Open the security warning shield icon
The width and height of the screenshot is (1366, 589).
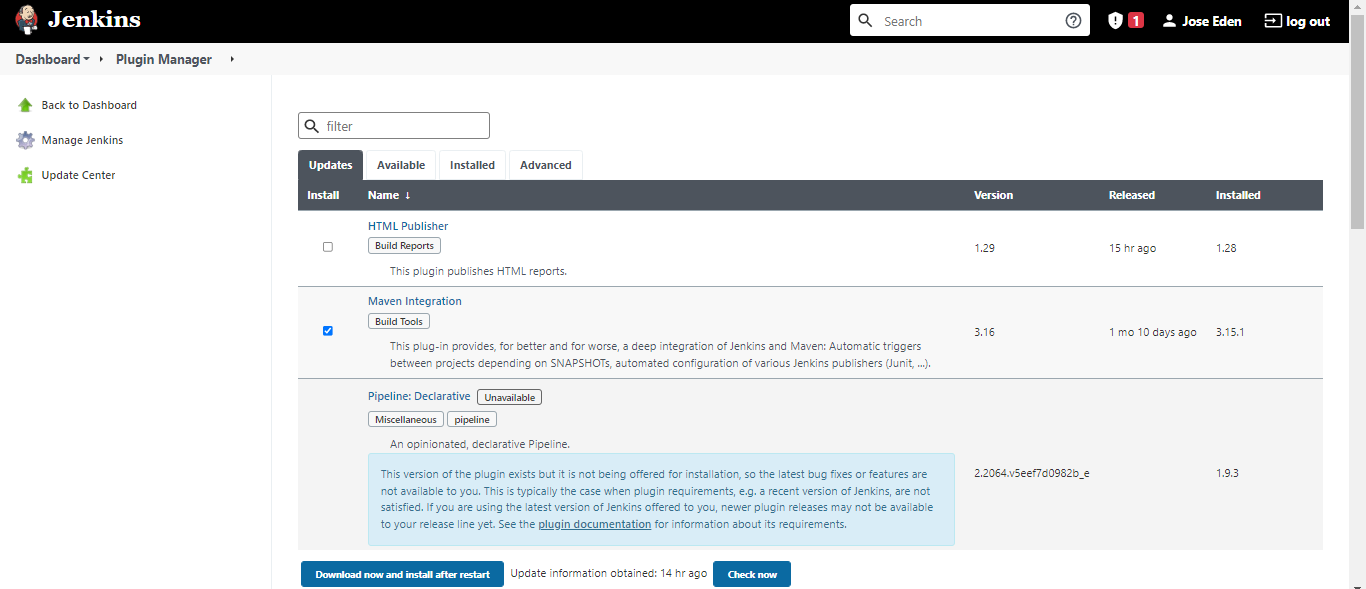click(x=1116, y=21)
